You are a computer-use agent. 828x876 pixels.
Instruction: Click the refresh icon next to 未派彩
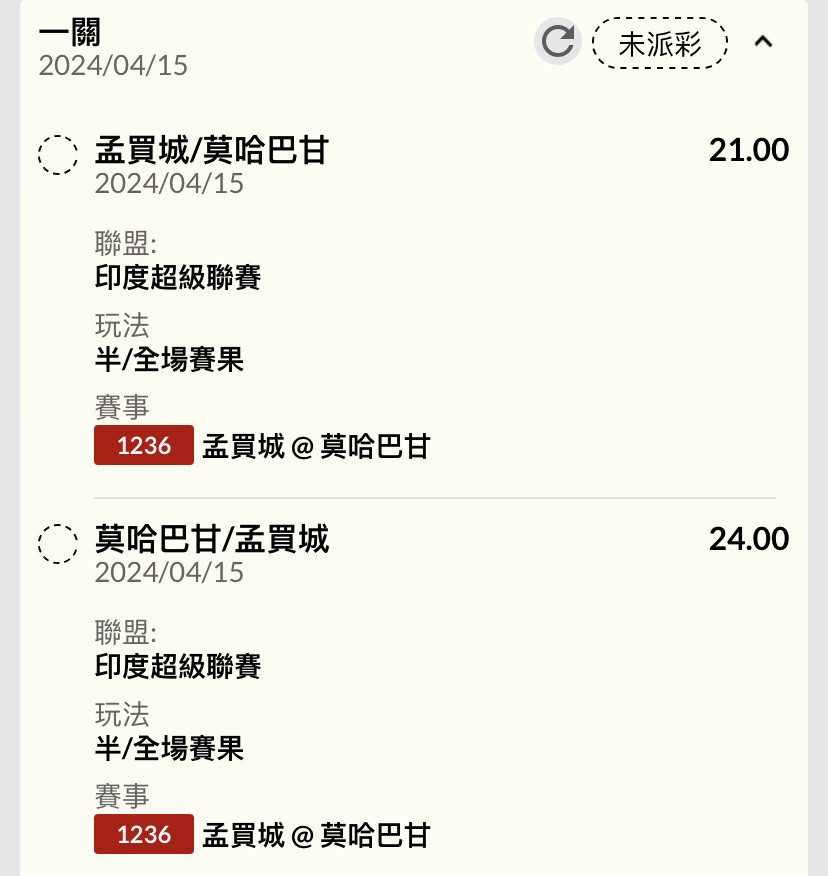[x=558, y=41]
